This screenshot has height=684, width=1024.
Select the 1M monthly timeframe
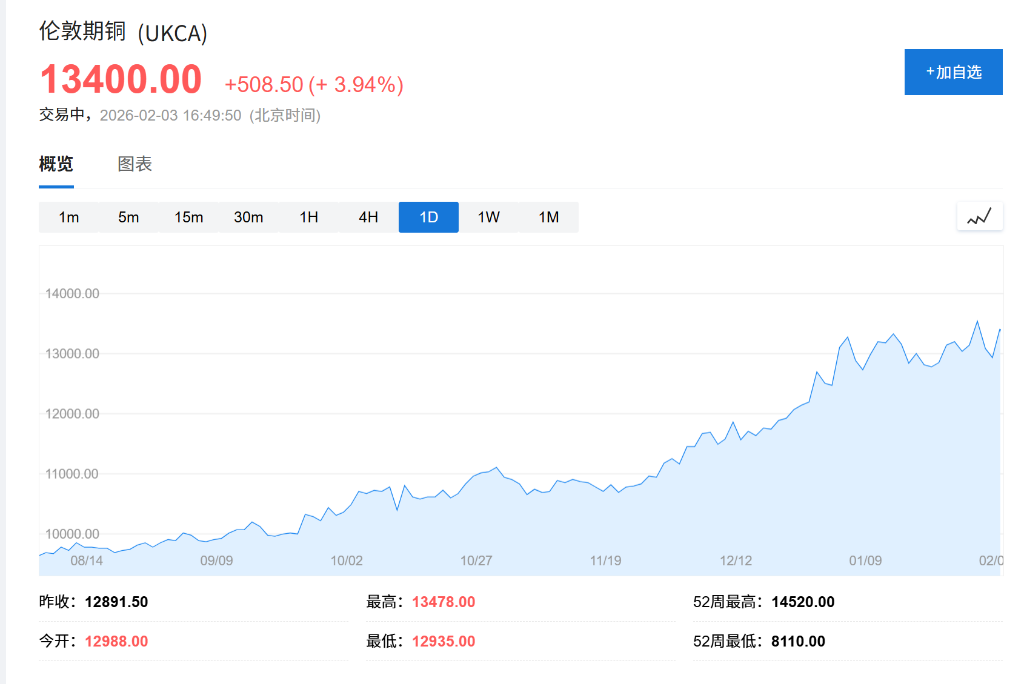[x=549, y=217]
